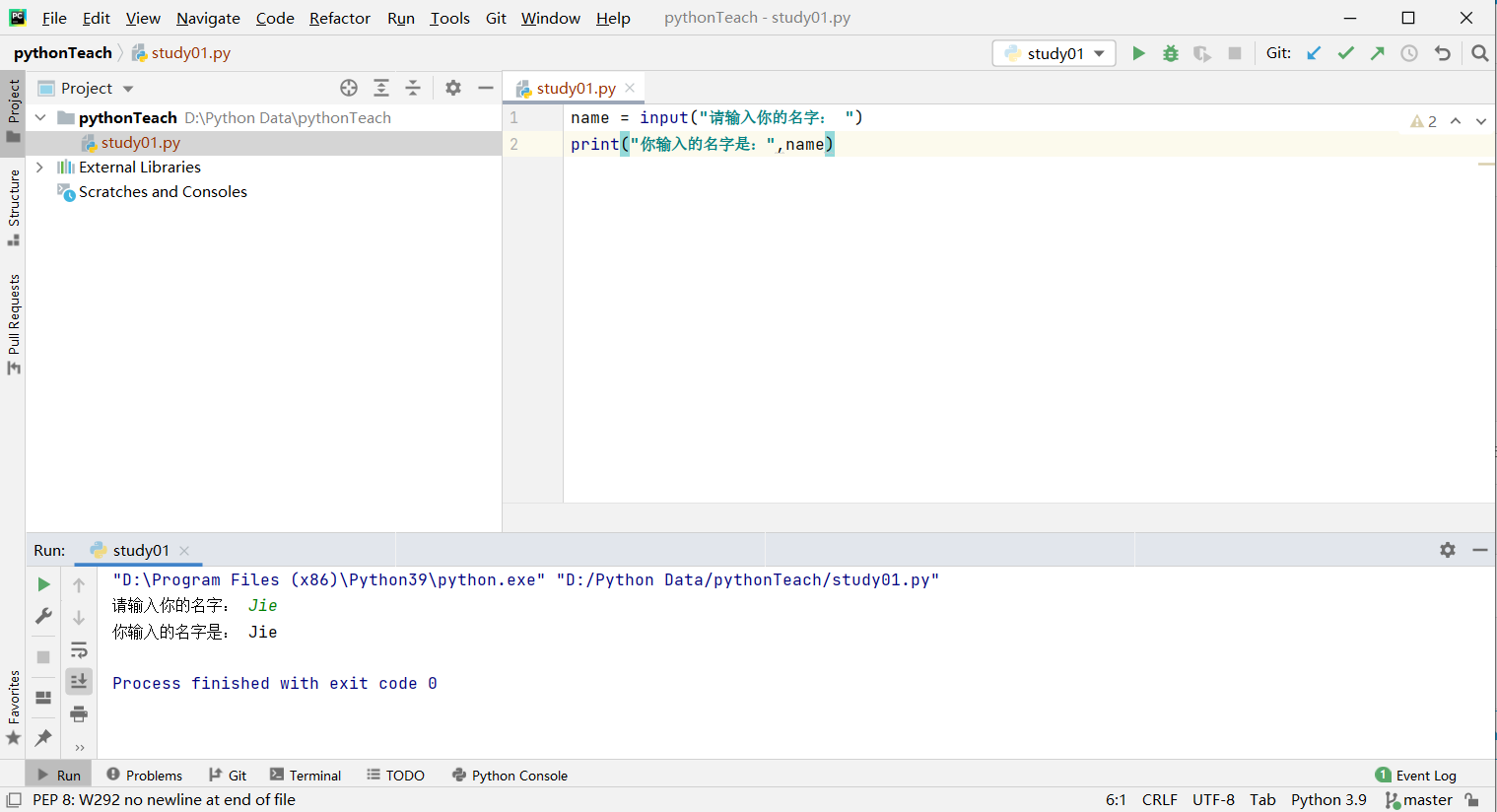This screenshot has height=812, width=1497.
Task: Show Git history clock icon
Action: pos(1409,53)
